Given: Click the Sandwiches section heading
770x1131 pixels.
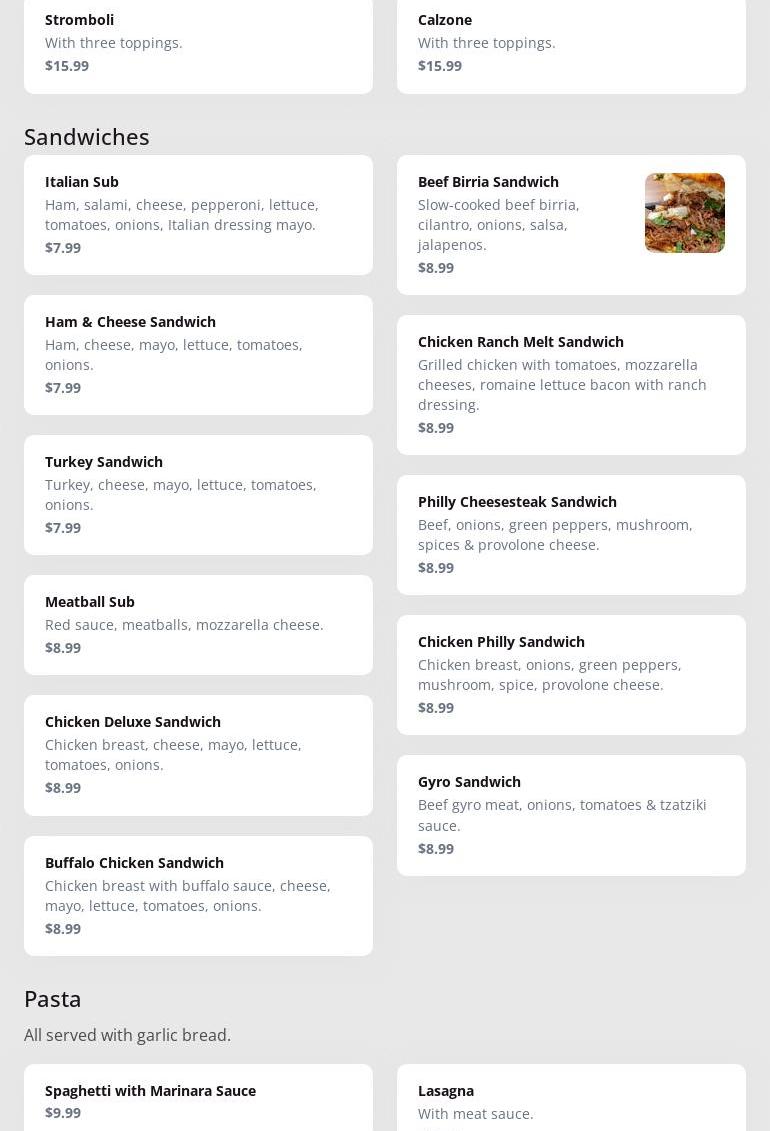Looking at the screenshot, I should coord(87,137).
